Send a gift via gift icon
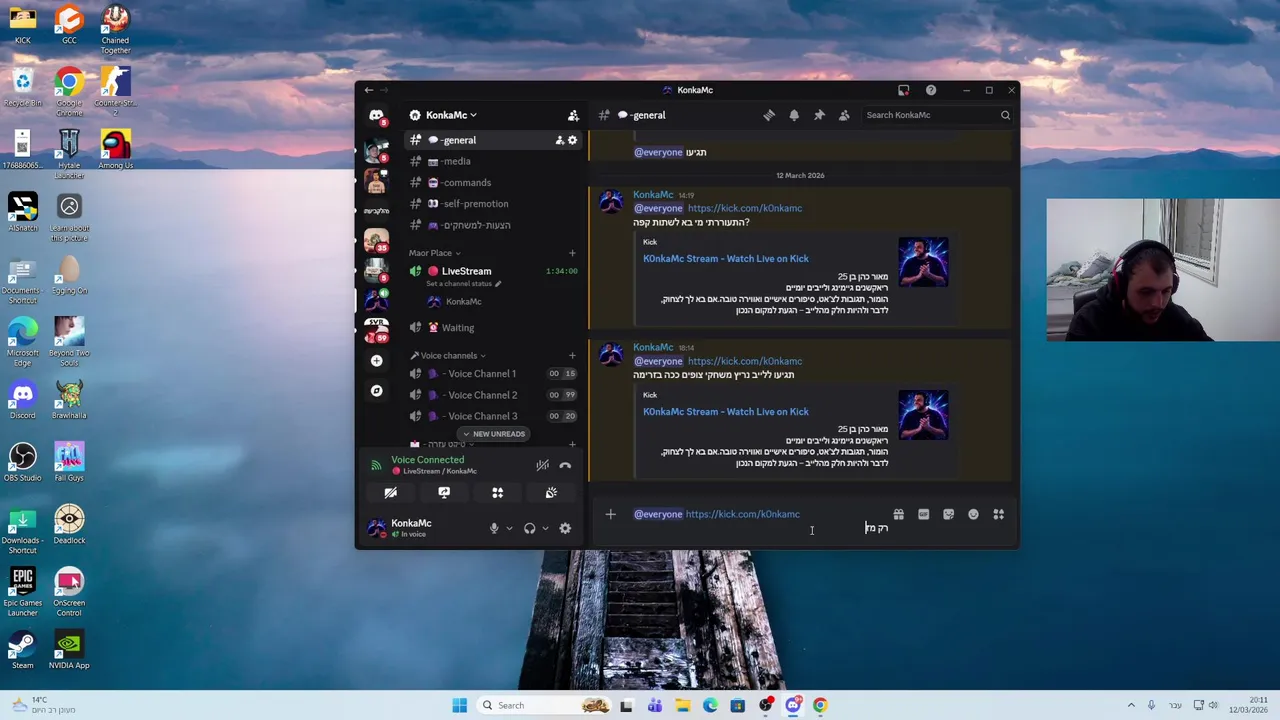The image size is (1280, 720). point(898,515)
